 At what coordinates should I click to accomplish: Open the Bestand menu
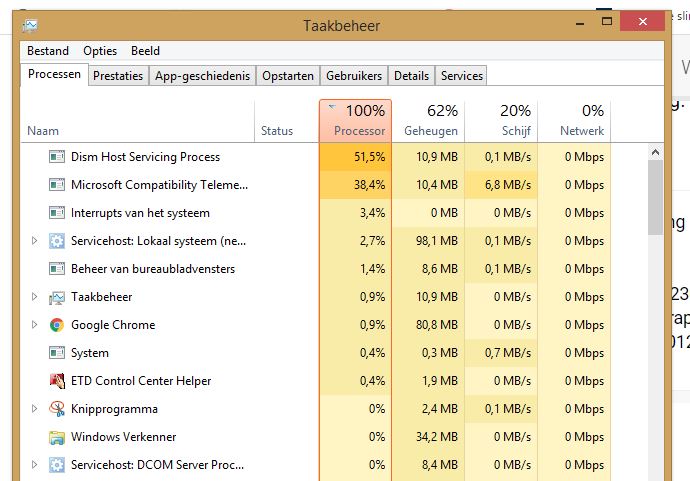click(x=48, y=51)
